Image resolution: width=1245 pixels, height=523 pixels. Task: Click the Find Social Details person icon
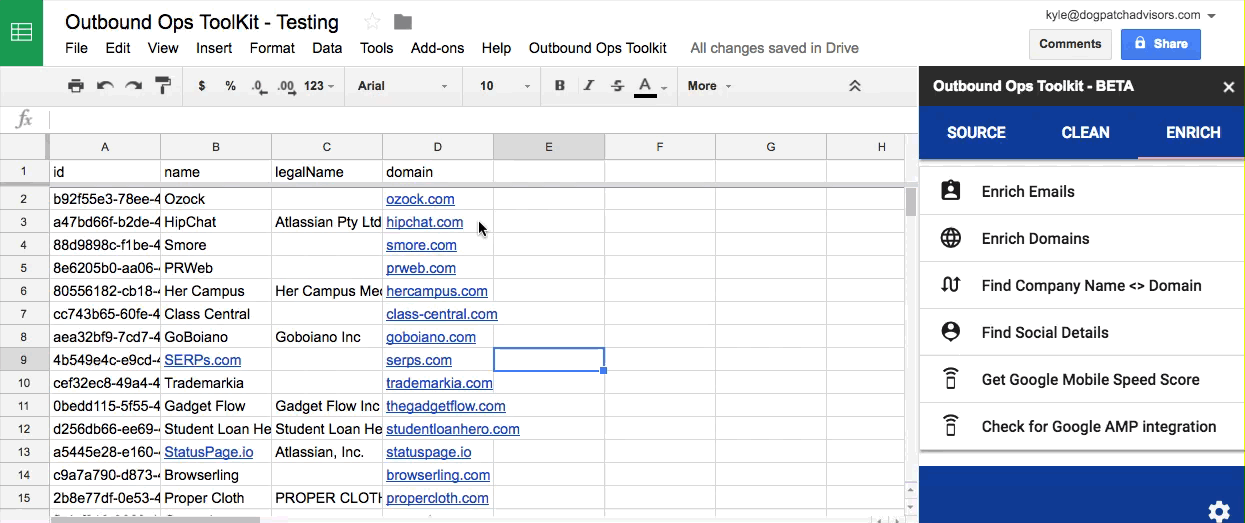pyautogui.click(x=951, y=332)
